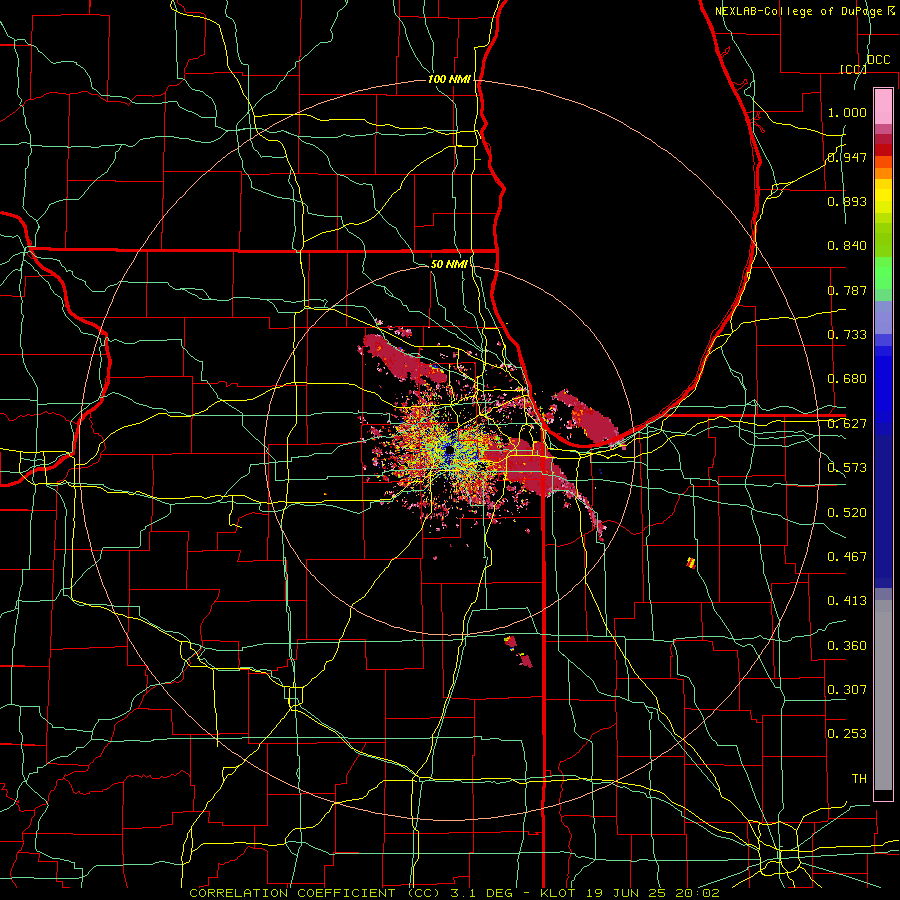
Task: Click the TH label on the legend
Action: point(859,779)
